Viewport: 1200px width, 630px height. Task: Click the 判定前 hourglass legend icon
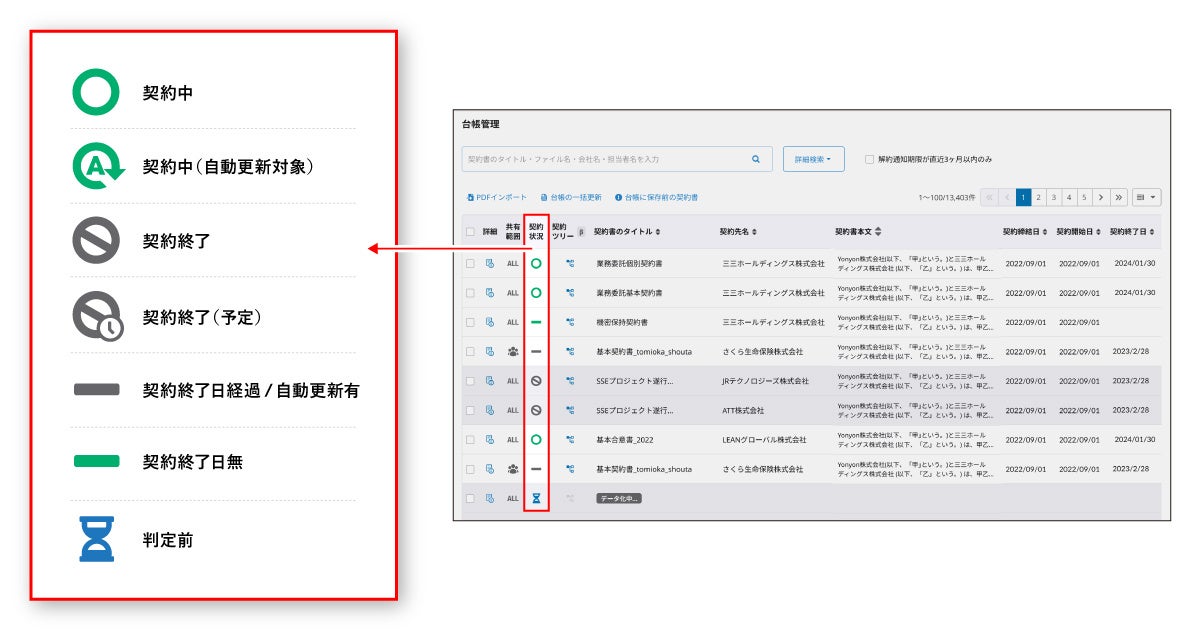97,539
